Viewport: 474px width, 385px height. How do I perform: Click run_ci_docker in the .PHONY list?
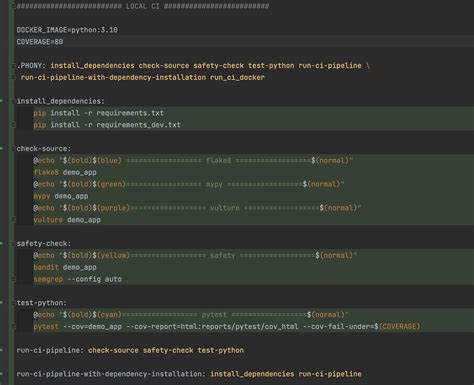pos(237,78)
